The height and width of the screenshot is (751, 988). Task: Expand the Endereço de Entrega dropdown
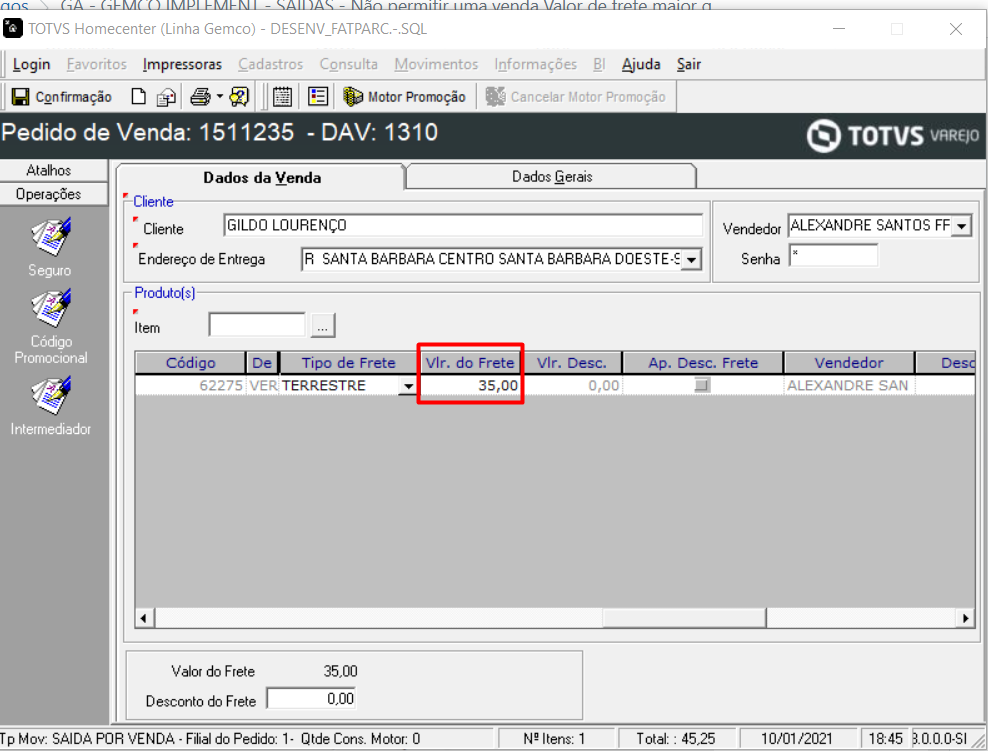pyautogui.click(x=691, y=260)
